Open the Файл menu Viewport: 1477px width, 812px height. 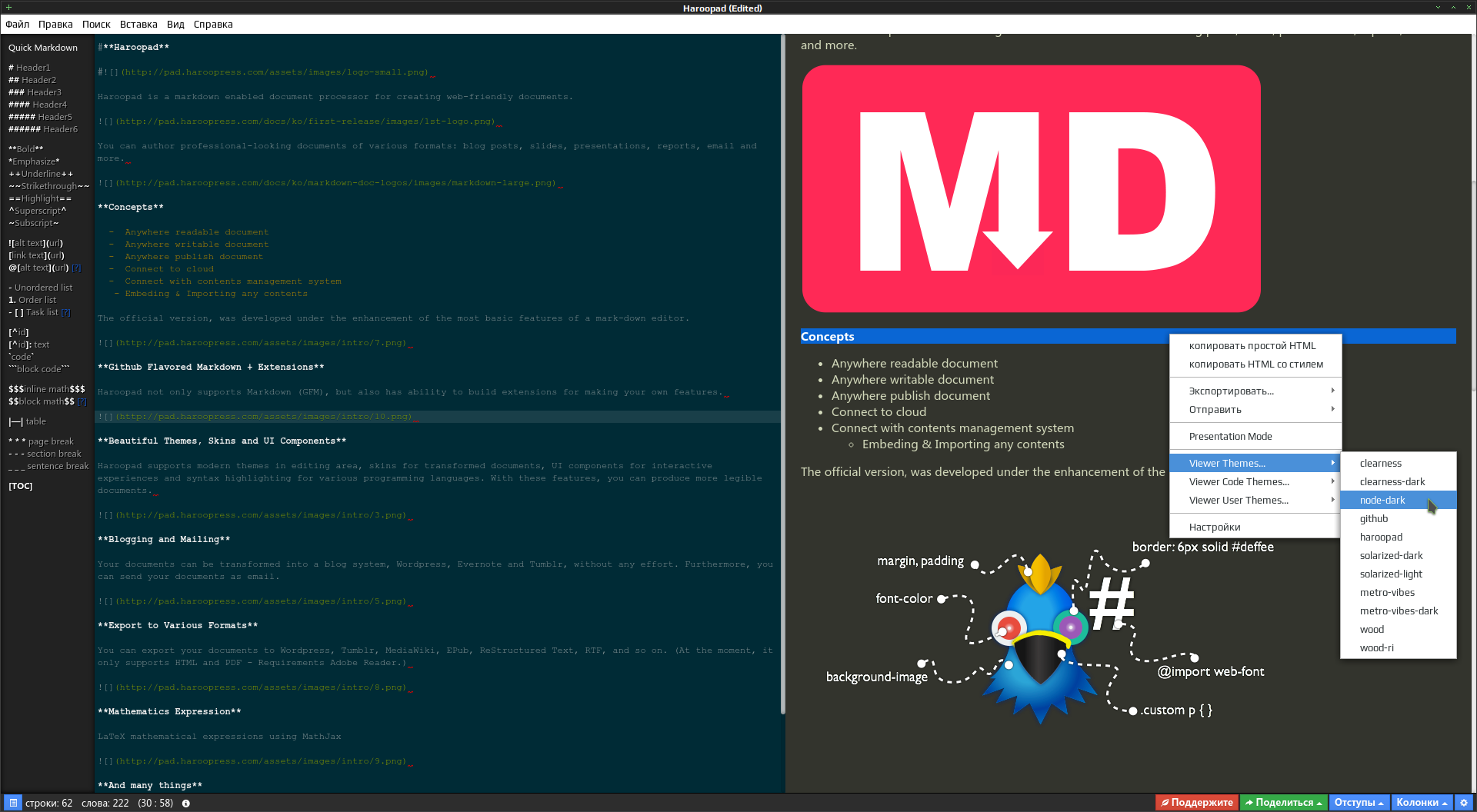click(18, 25)
